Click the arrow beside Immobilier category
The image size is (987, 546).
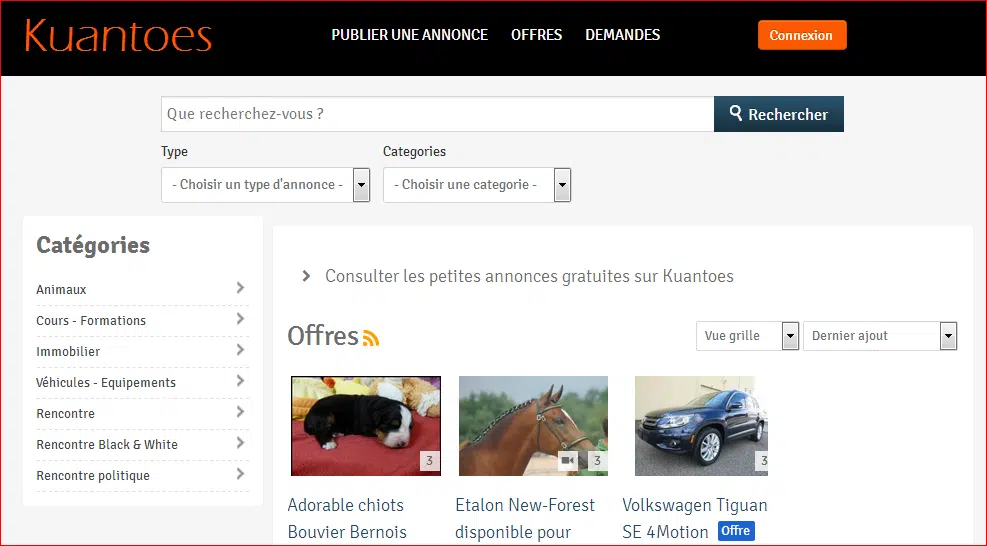[240, 350]
